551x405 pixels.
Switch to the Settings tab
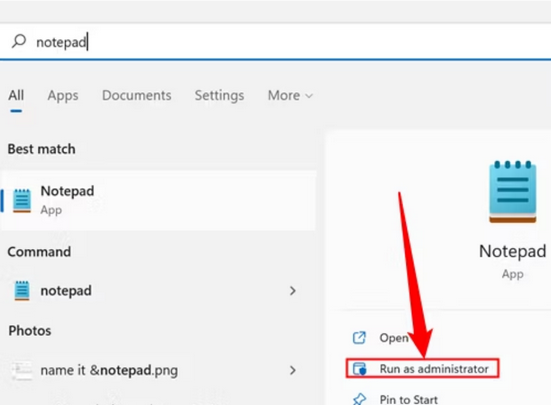[x=219, y=95]
